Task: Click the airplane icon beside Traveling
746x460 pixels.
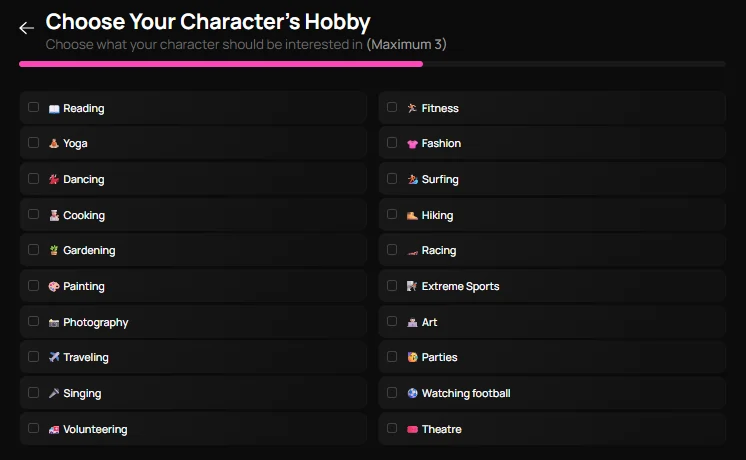Action: pos(54,358)
